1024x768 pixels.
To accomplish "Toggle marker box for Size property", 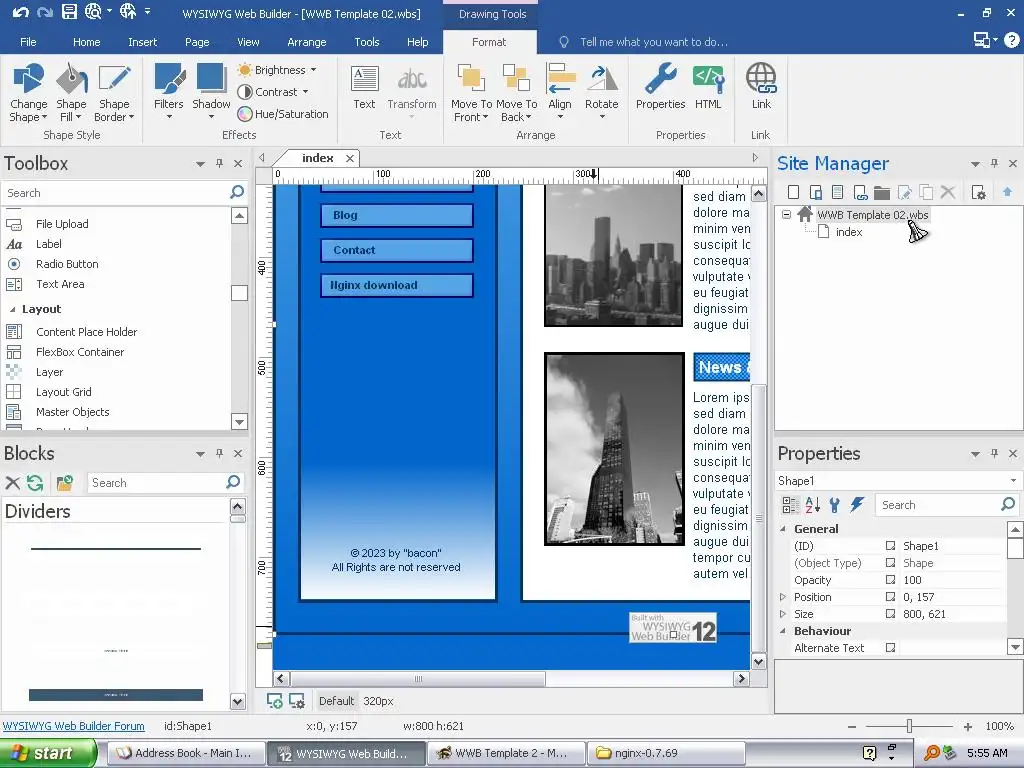I will coord(890,613).
